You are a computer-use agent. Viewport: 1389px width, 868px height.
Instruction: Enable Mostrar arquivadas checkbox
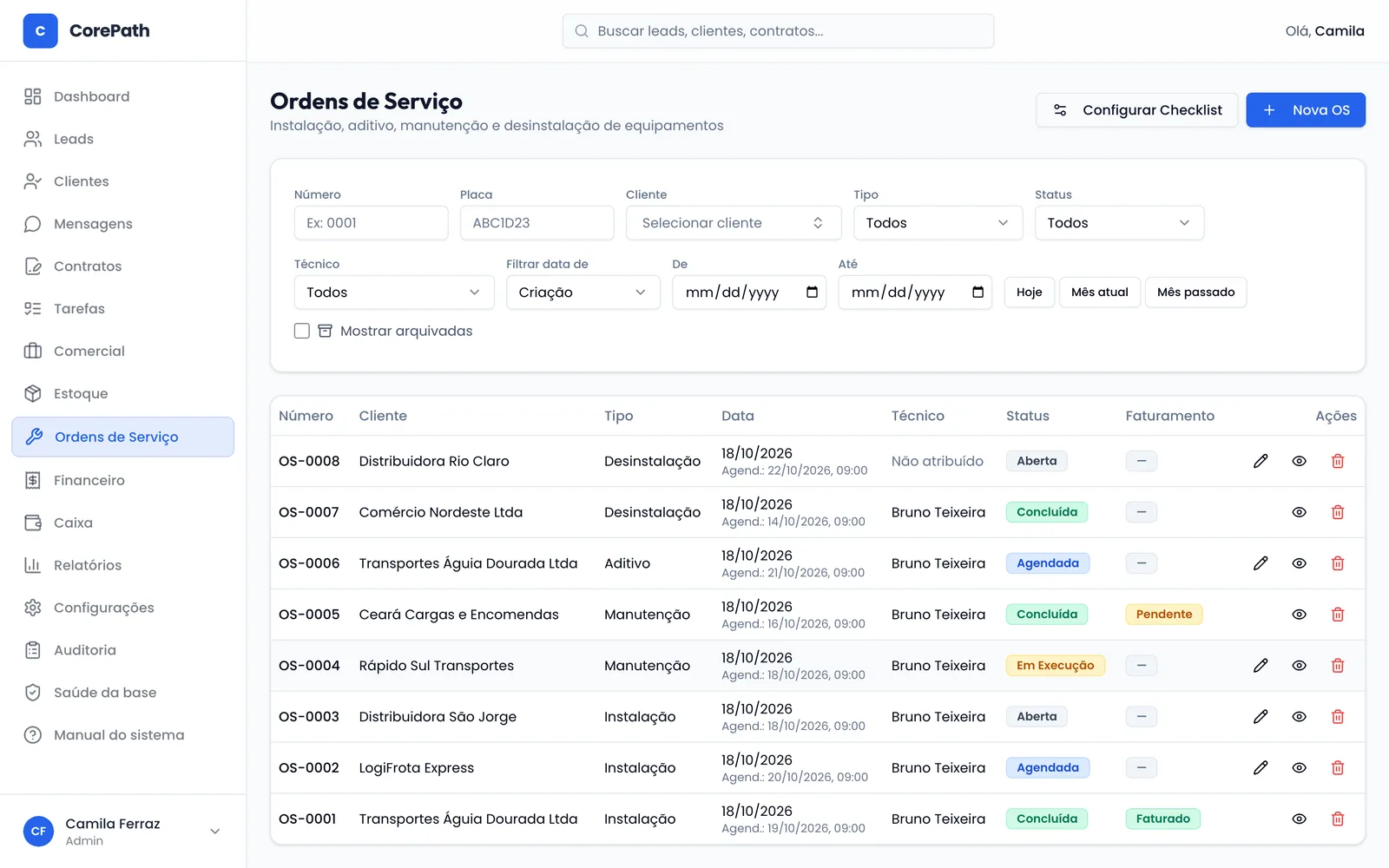coord(302,331)
